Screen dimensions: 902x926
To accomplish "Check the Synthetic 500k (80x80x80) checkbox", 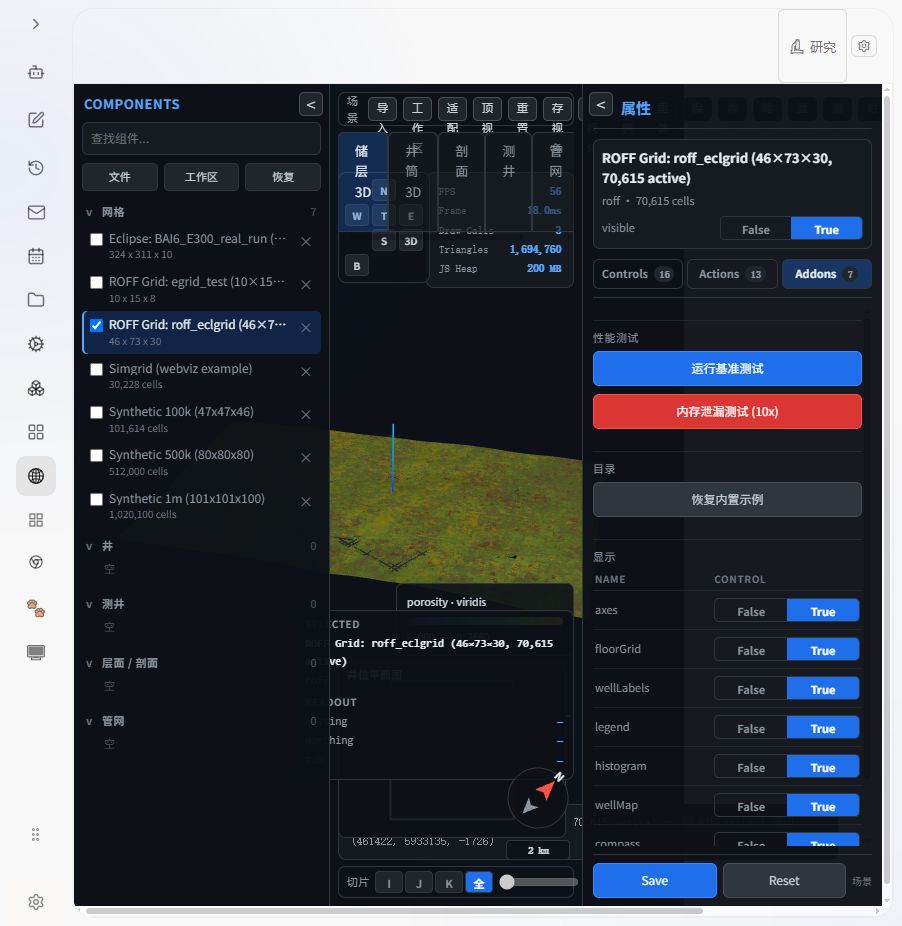I will (x=96, y=455).
